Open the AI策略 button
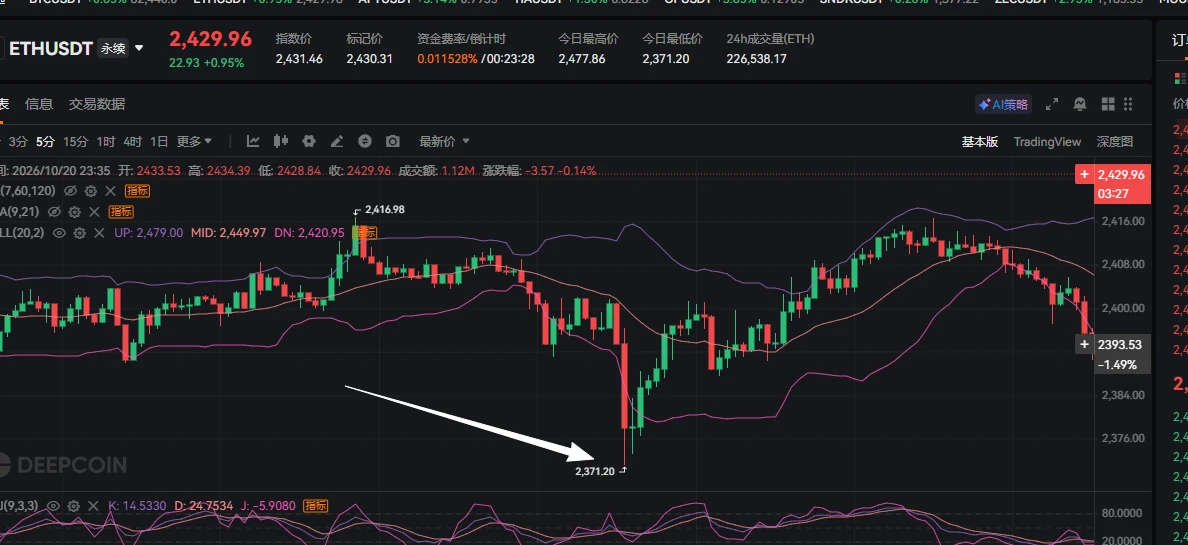The height and width of the screenshot is (545, 1188). tap(1003, 105)
